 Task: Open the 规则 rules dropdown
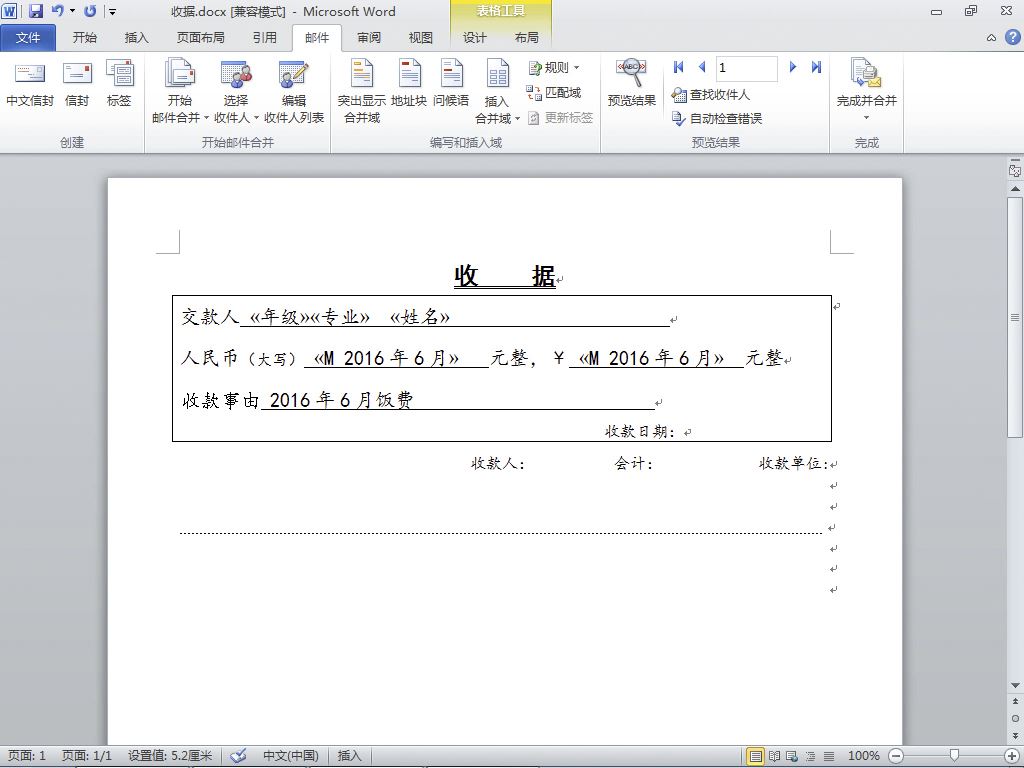click(554, 67)
